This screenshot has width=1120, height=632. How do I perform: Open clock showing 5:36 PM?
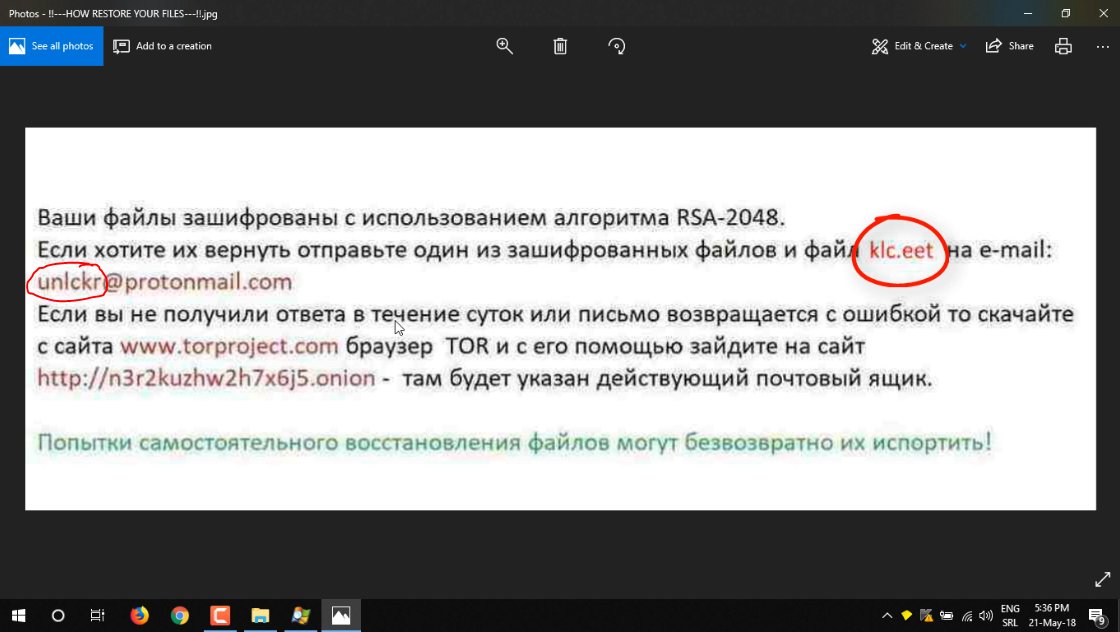1052,616
